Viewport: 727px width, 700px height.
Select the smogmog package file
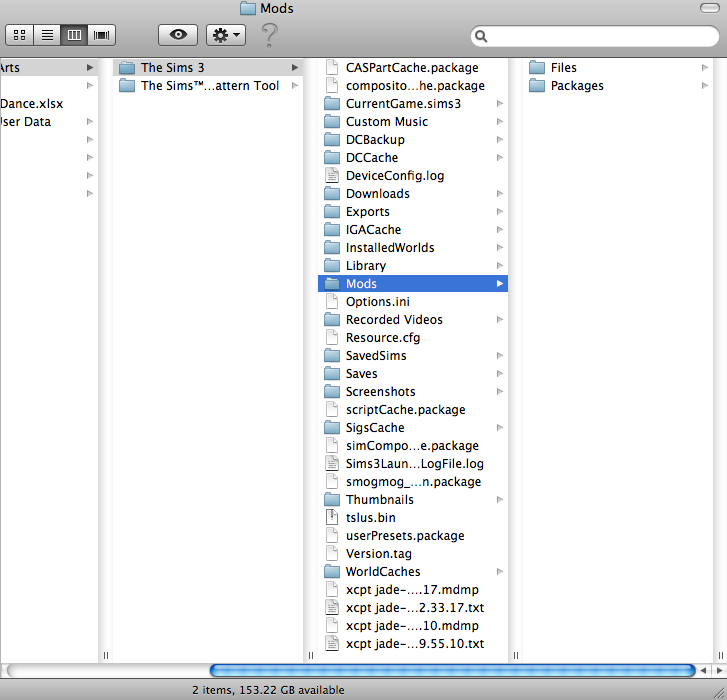(x=413, y=482)
